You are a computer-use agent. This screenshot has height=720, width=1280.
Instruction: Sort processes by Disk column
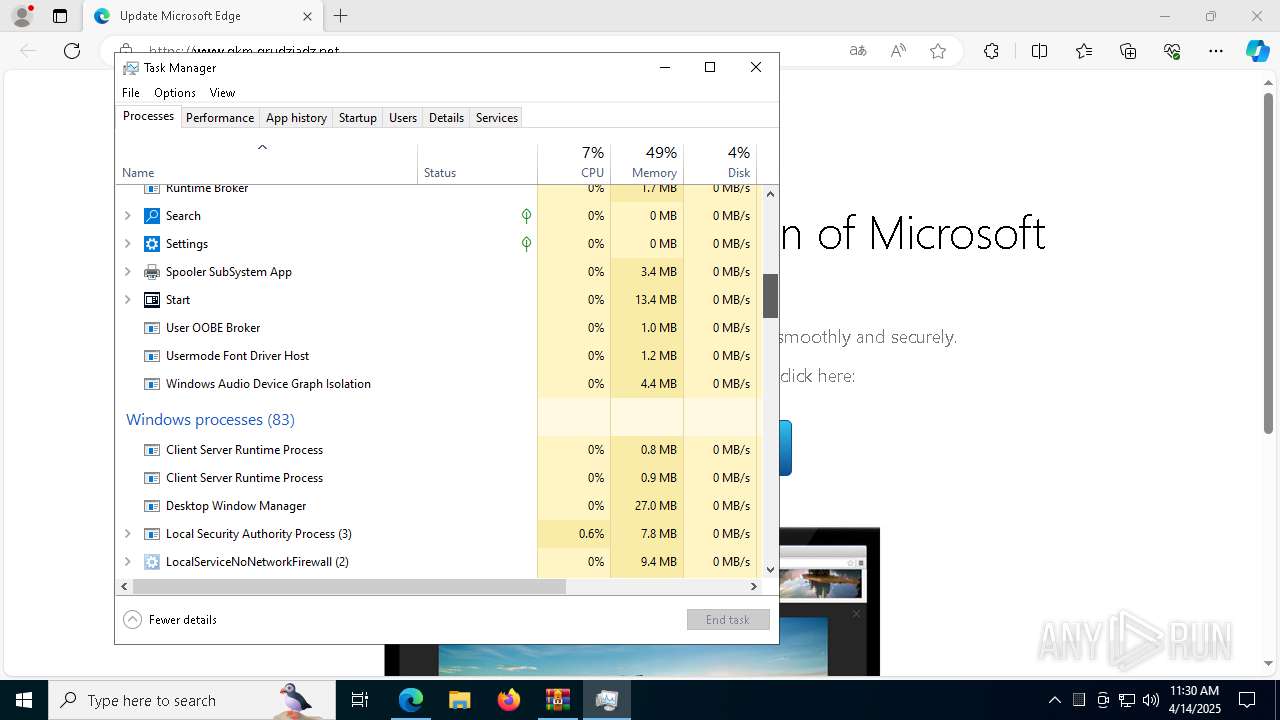(x=720, y=164)
